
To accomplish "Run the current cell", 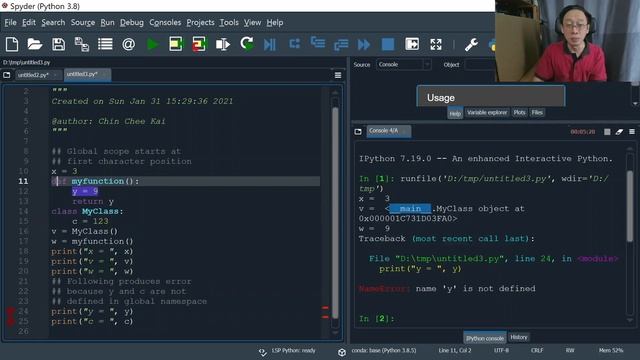I will (x=176, y=44).
